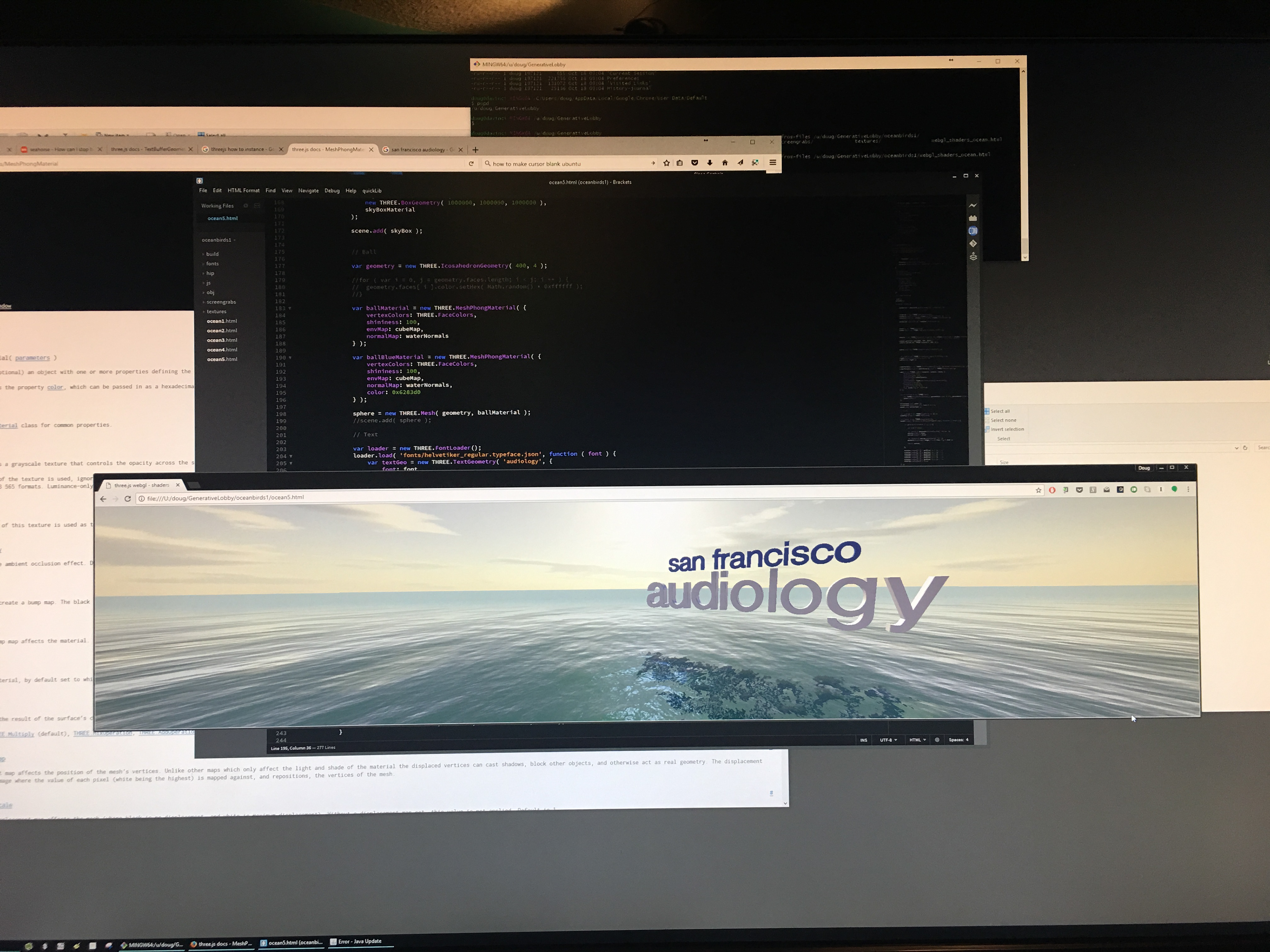Submit the Firefox search with arrow button
1270x952 pixels.
coord(653,164)
